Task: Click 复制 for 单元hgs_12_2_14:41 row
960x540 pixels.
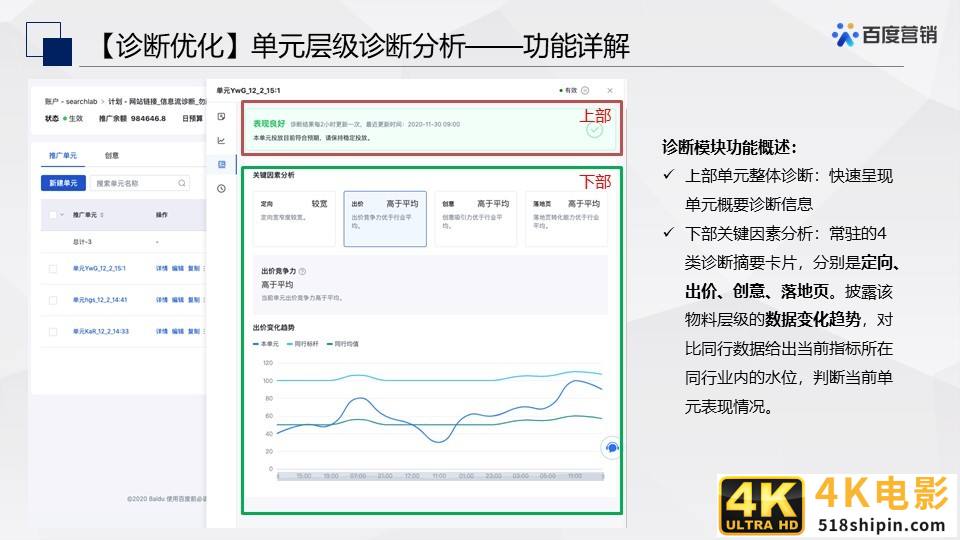Action: click(193, 300)
